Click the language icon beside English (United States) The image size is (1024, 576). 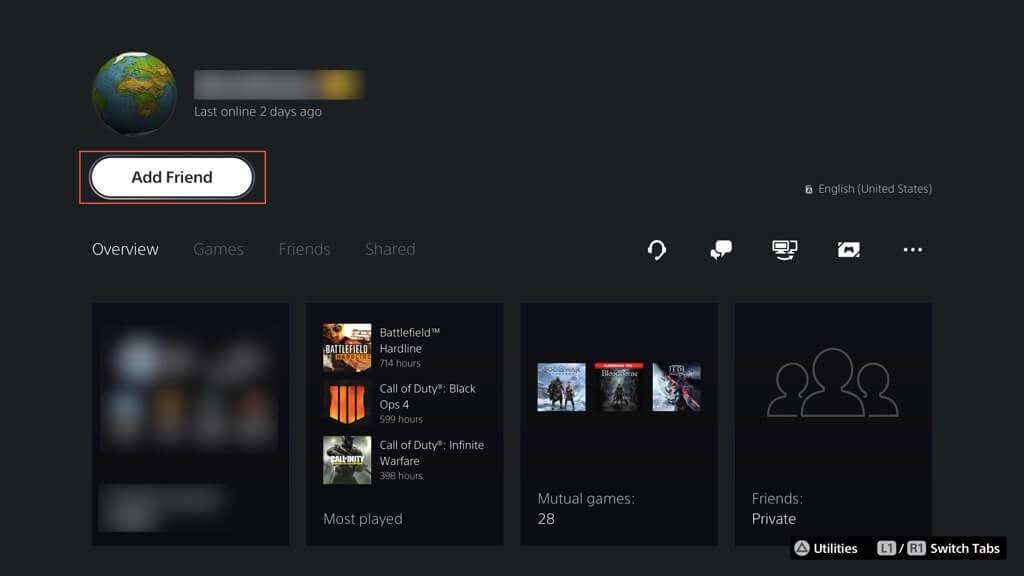809,188
